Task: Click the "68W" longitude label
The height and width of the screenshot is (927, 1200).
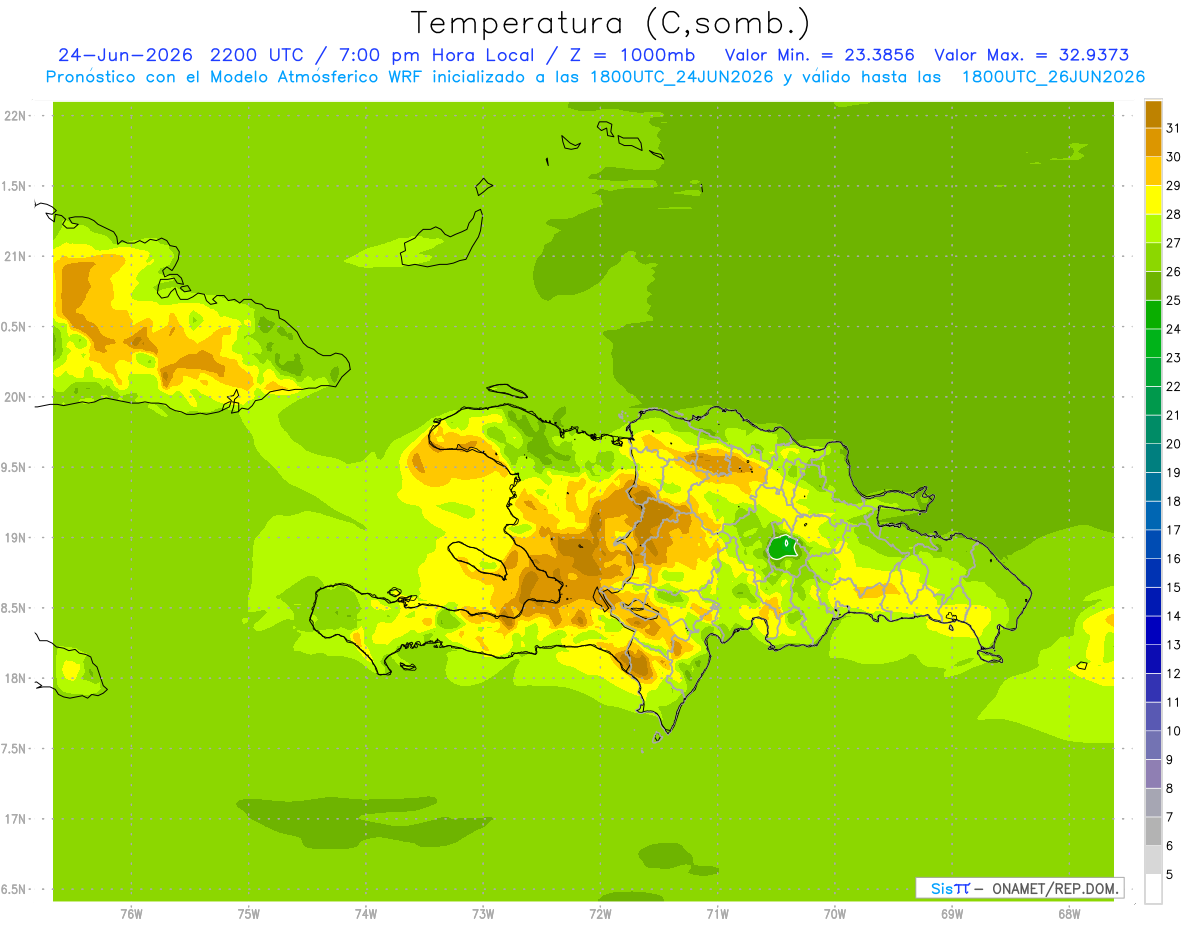Action: pos(1069,914)
